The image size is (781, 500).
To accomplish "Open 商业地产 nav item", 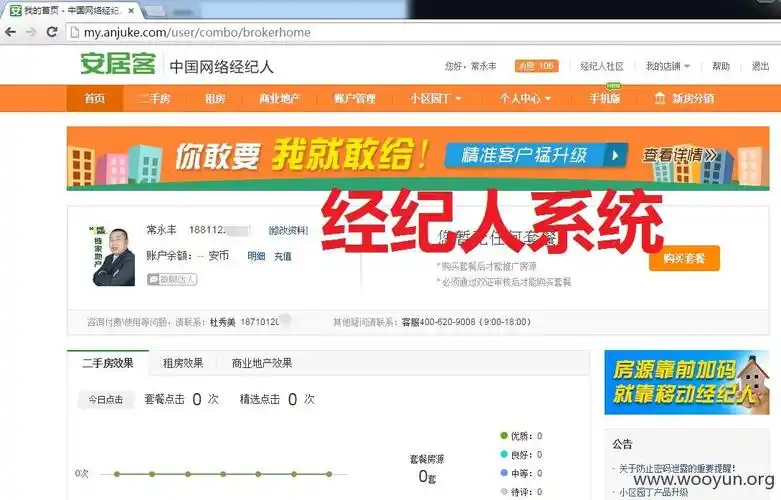I will pyautogui.click(x=279, y=98).
